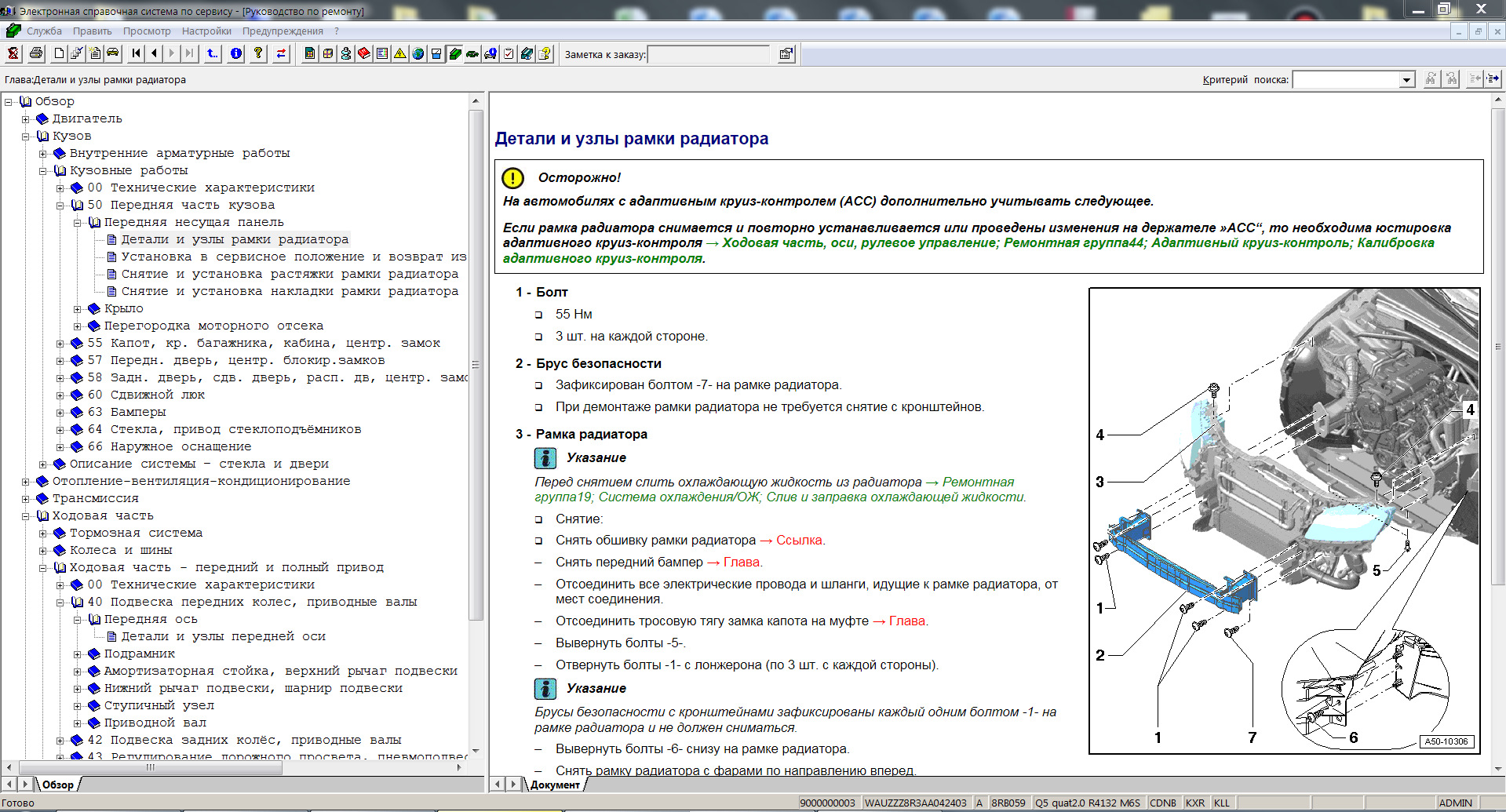This screenshot has width=1506, height=812.
Task: Go to previous page arrow
Action: point(154,53)
